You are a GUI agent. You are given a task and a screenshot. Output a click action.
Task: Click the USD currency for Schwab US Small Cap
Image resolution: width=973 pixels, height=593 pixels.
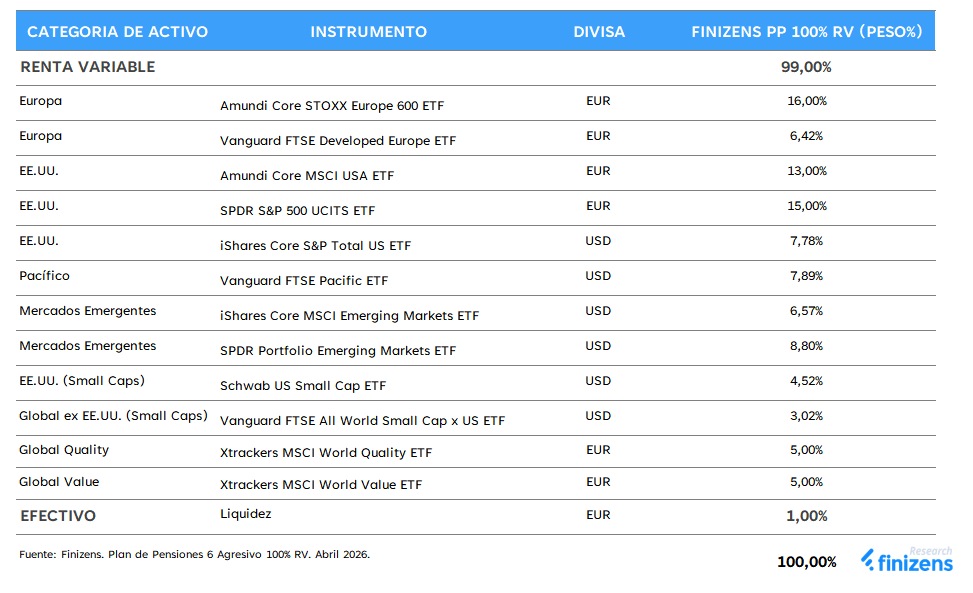(x=598, y=381)
